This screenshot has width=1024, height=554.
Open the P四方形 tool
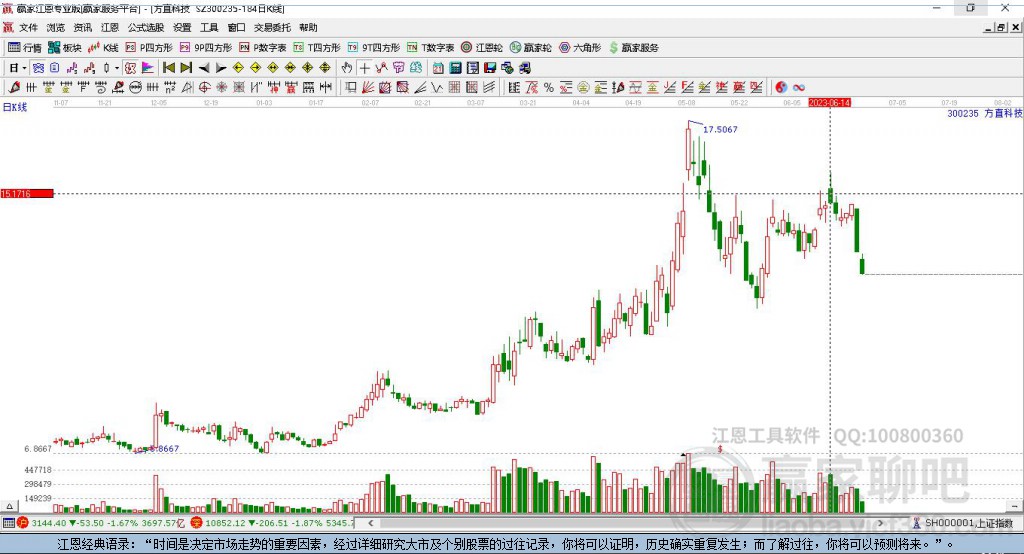149,48
